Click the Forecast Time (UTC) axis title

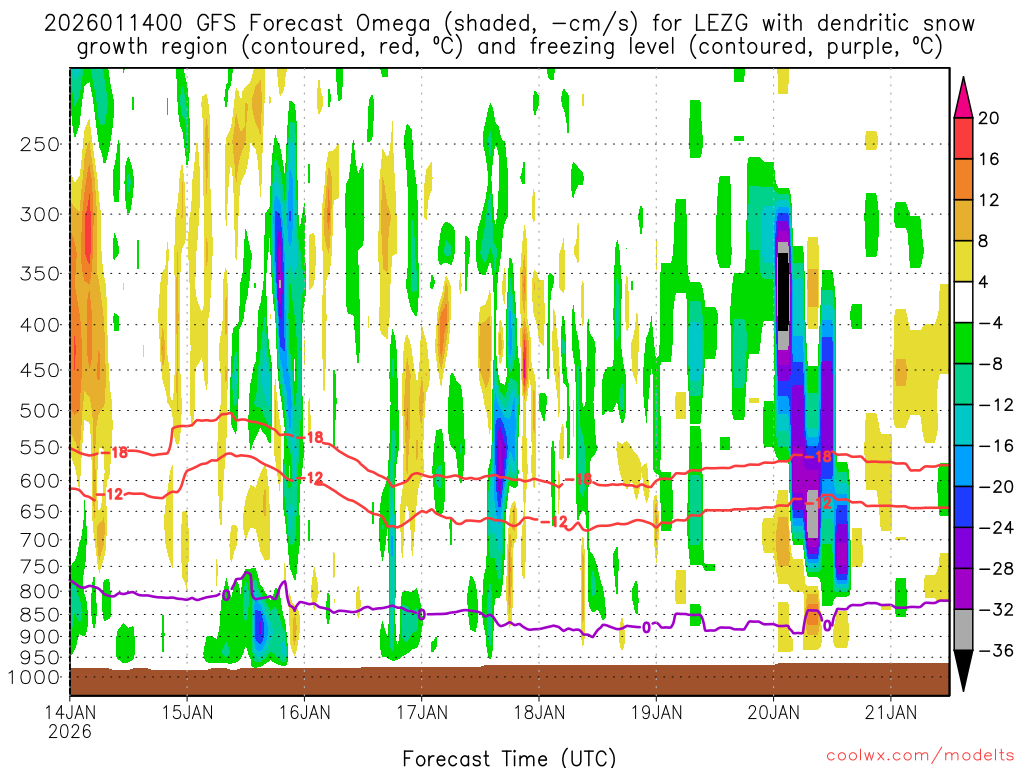click(x=509, y=757)
